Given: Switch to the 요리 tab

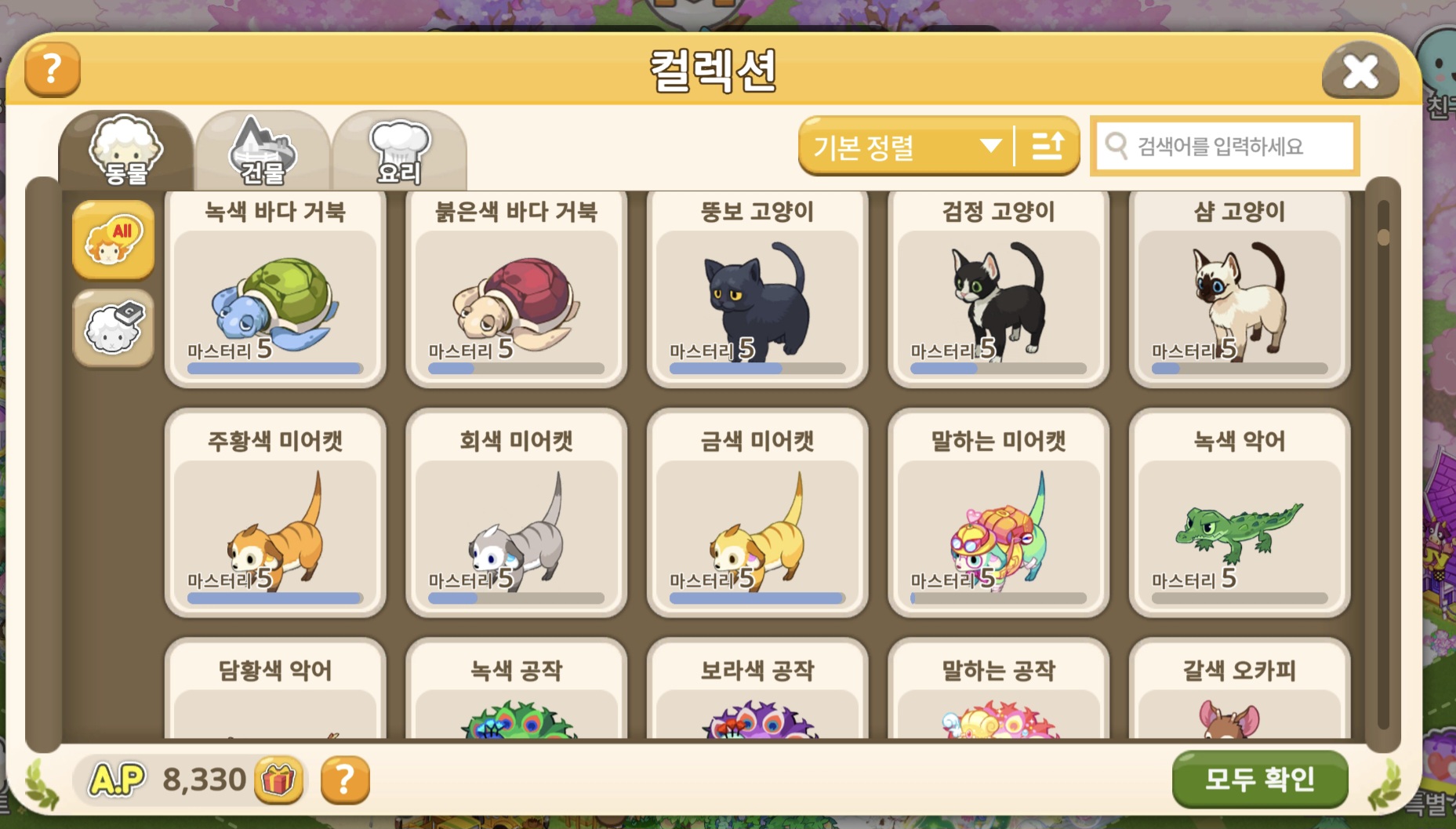Looking at the screenshot, I should tap(400, 150).
